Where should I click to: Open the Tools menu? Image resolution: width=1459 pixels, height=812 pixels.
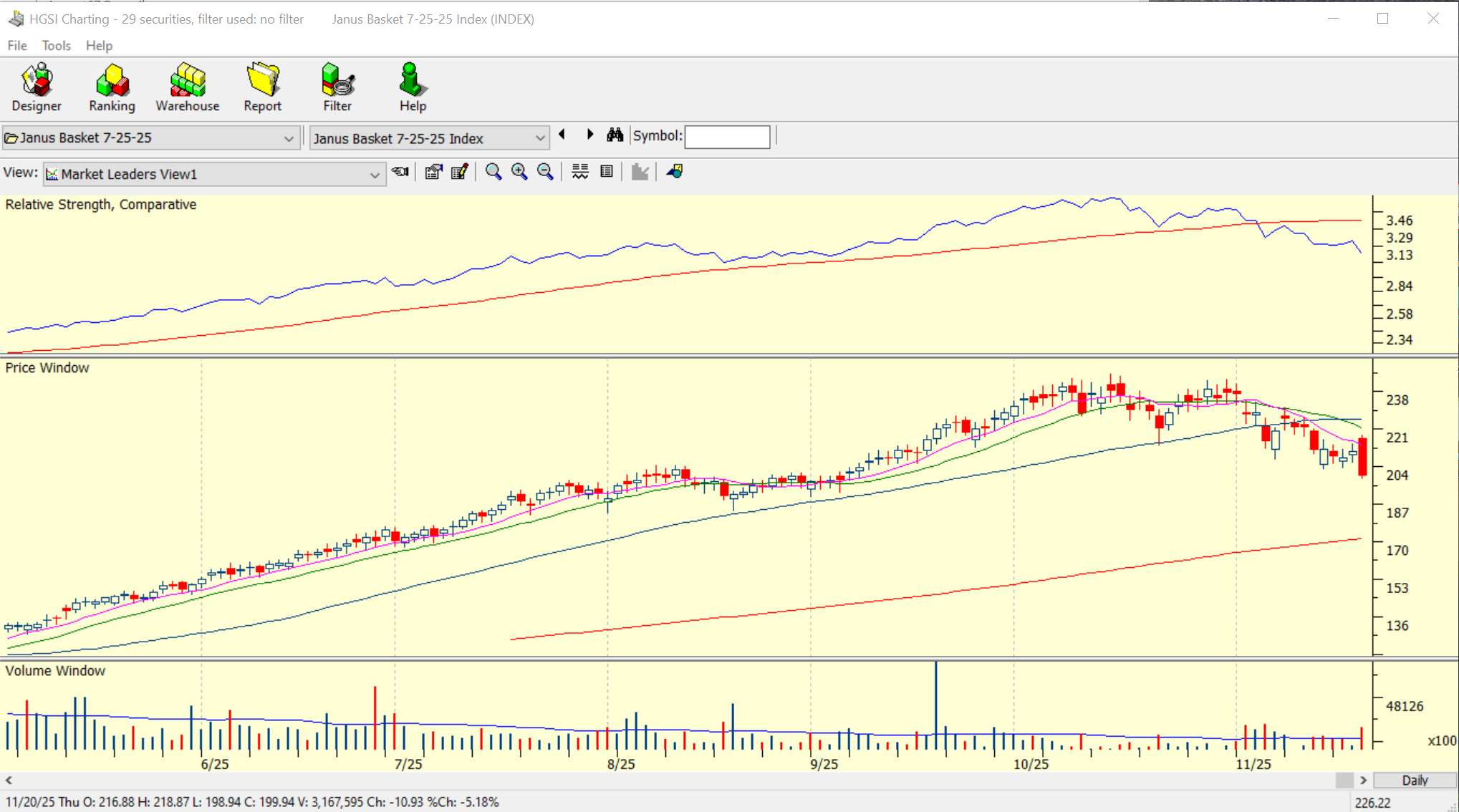pyautogui.click(x=56, y=46)
